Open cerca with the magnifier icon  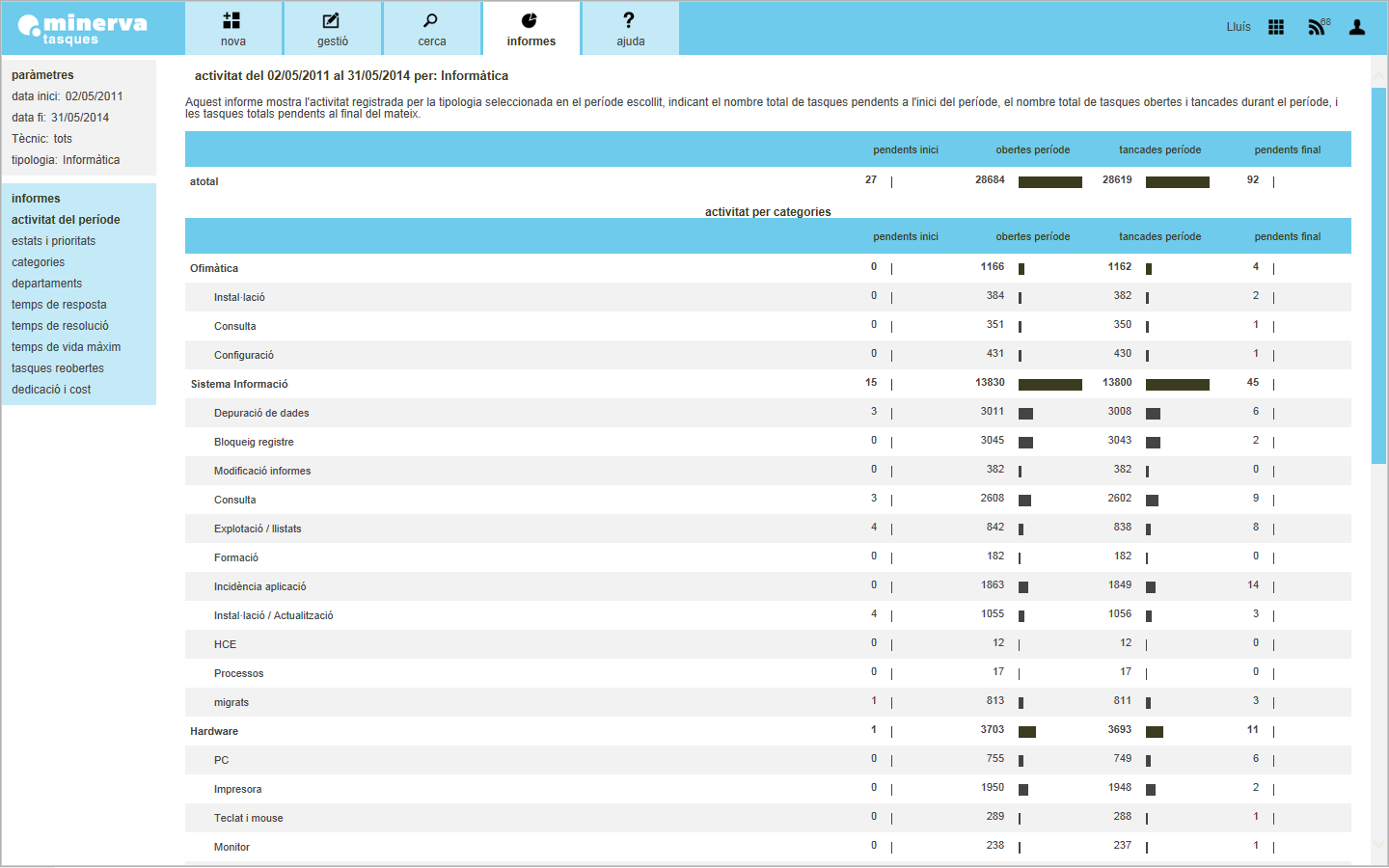(x=431, y=21)
